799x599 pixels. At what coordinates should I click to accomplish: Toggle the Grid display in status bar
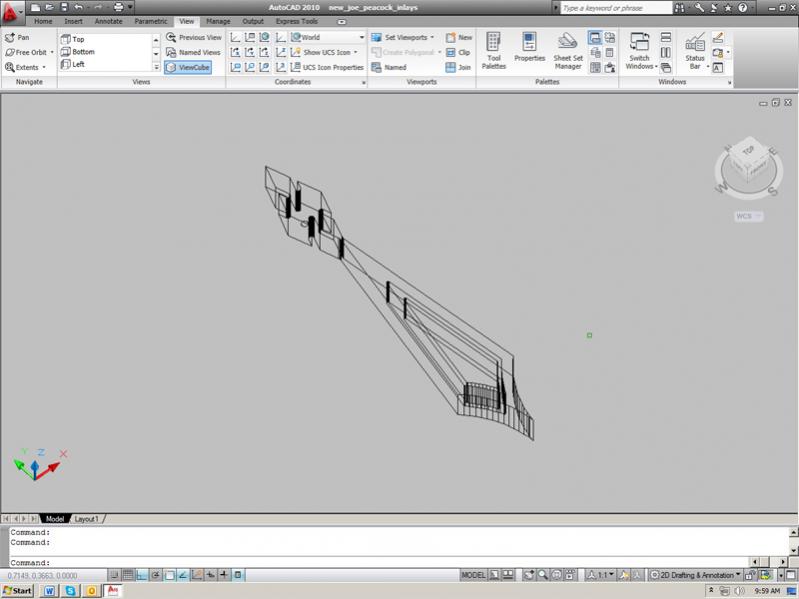(x=128, y=575)
